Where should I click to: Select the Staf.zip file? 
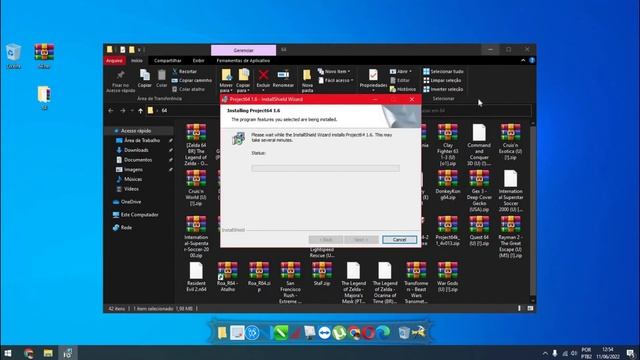click(322, 273)
